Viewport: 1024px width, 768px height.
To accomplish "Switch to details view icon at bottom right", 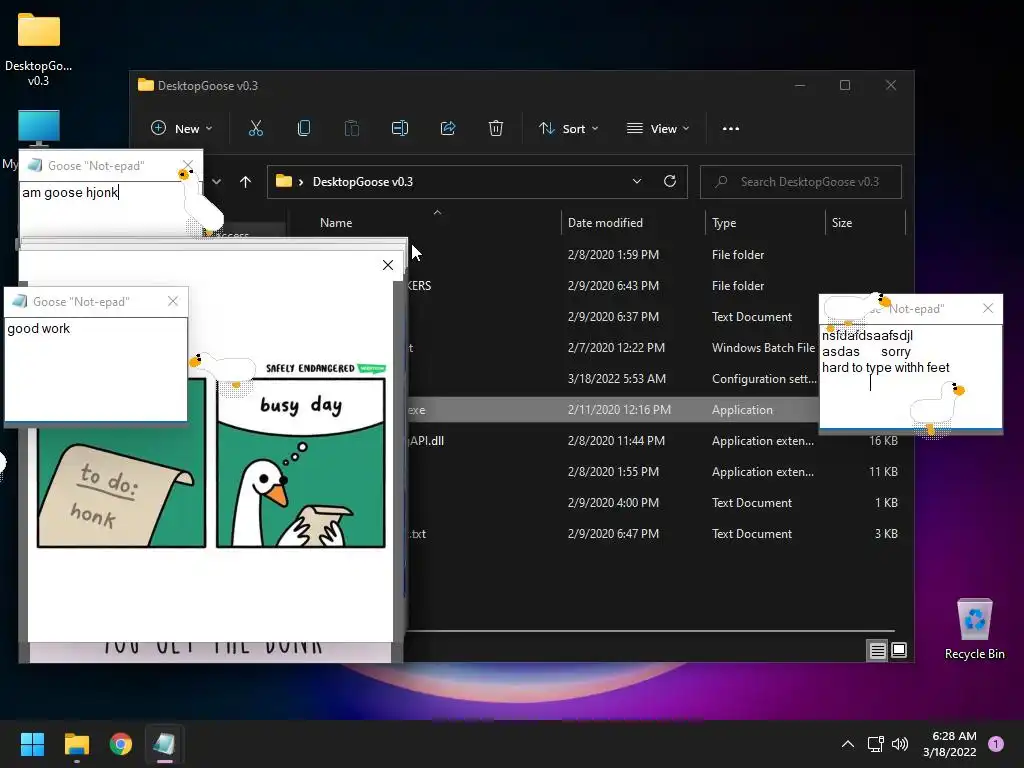I will (x=877, y=650).
